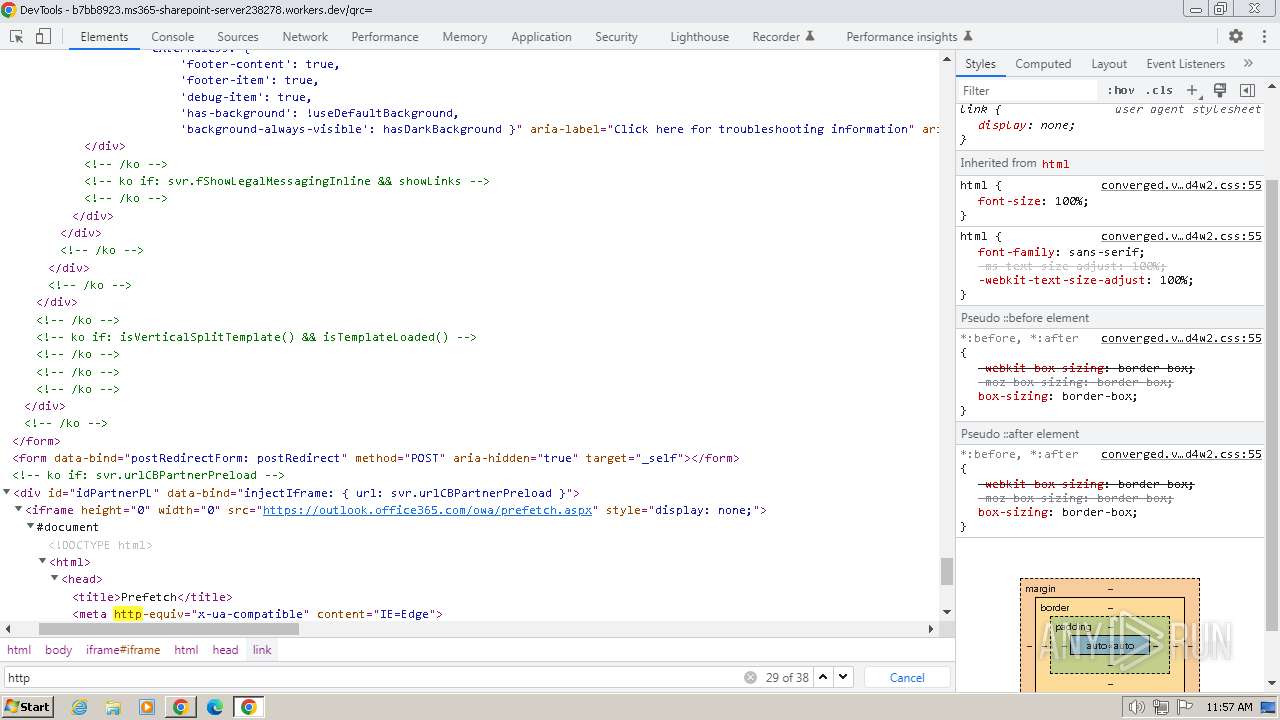Click the Styles pane scrollbar
The height and width of the screenshot is (720, 1280).
(1272, 405)
